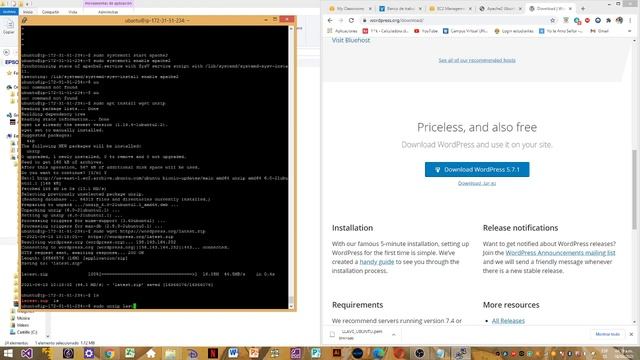
Task: Open Publisher from the taskbar
Action: 316,353
